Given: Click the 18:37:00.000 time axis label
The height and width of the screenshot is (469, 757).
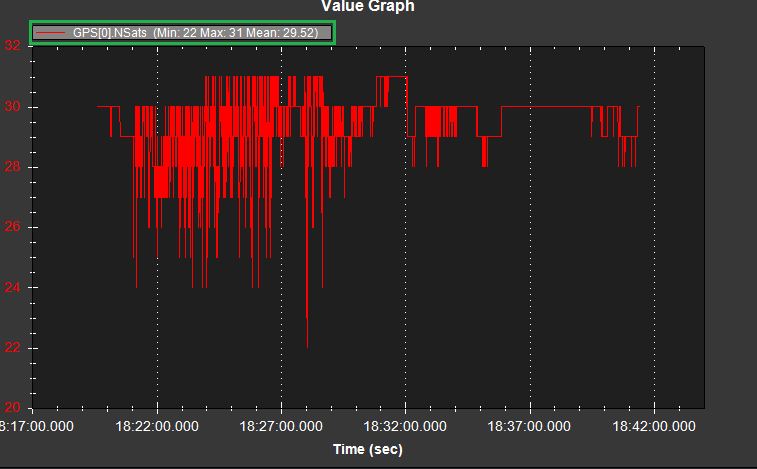Looking at the screenshot, I should point(529,426).
